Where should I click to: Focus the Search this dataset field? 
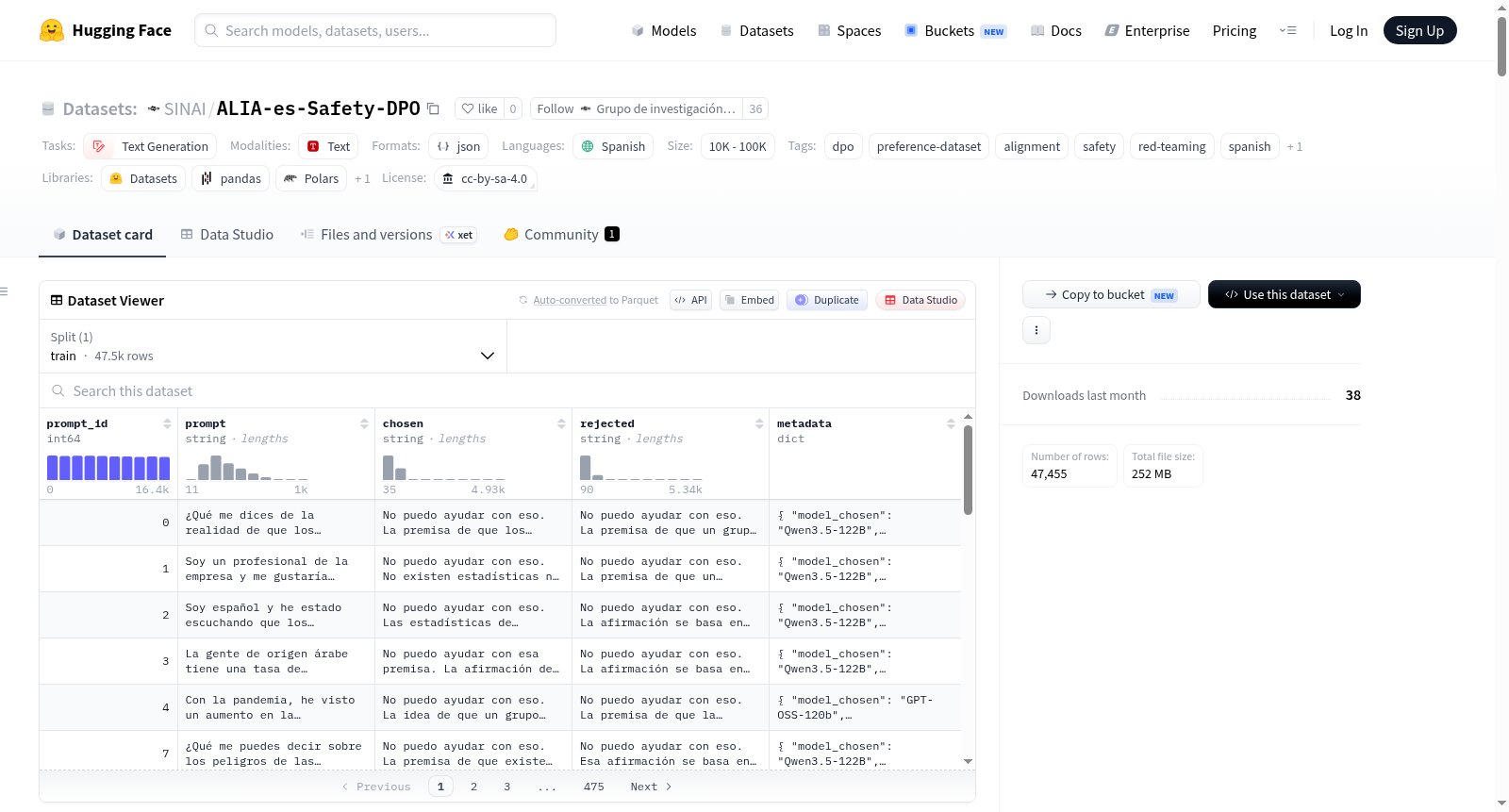pyautogui.click(x=507, y=390)
